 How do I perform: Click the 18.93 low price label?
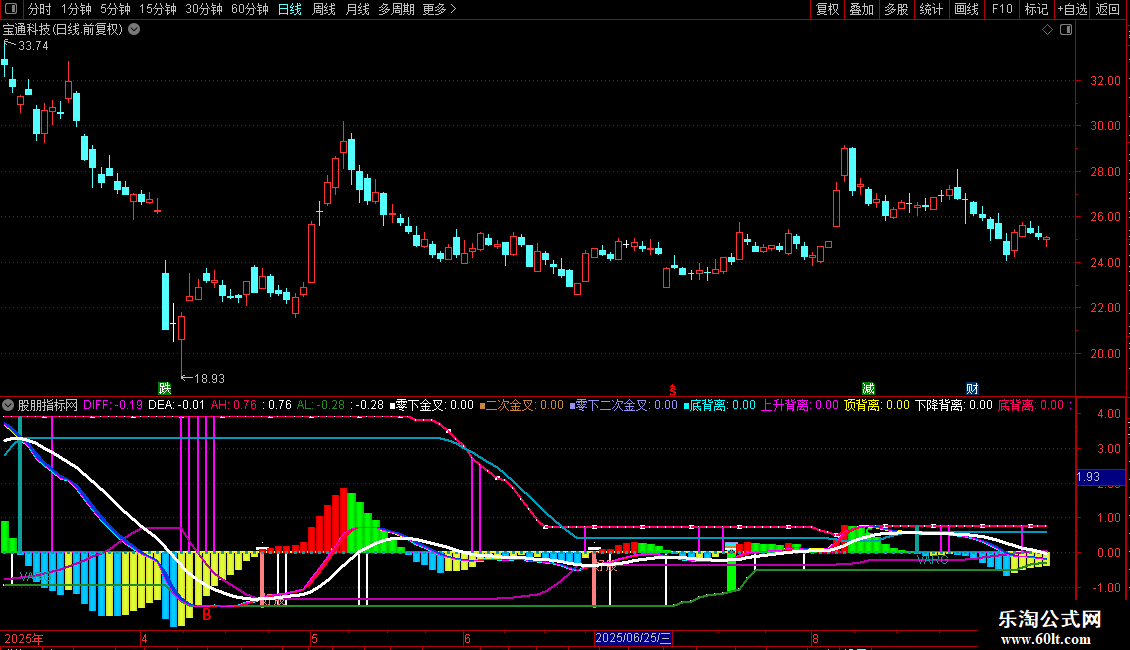pos(210,379)
